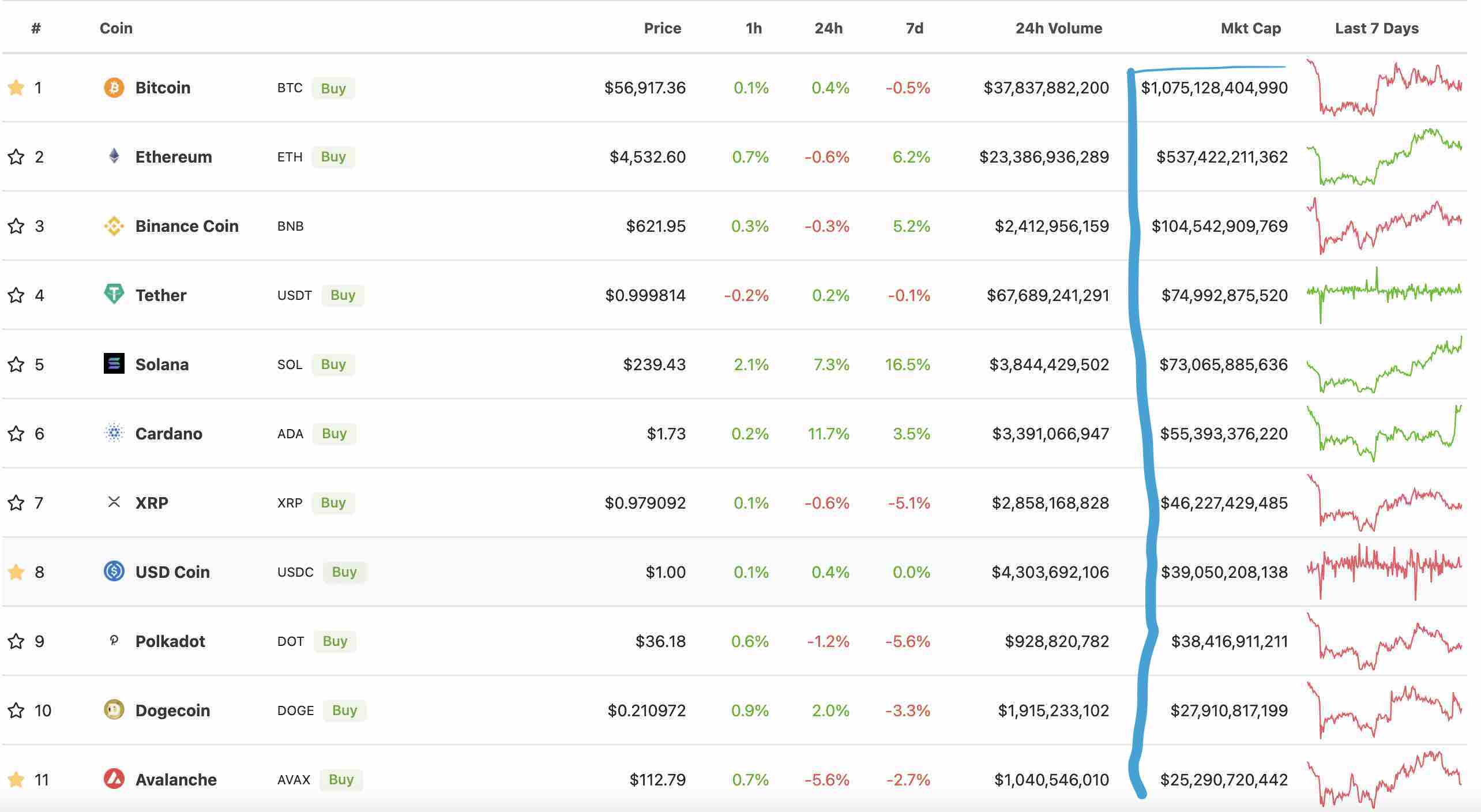1481x812 pixels.
Task: Click the Ethereum logo icon
Action: coord(114,156)
